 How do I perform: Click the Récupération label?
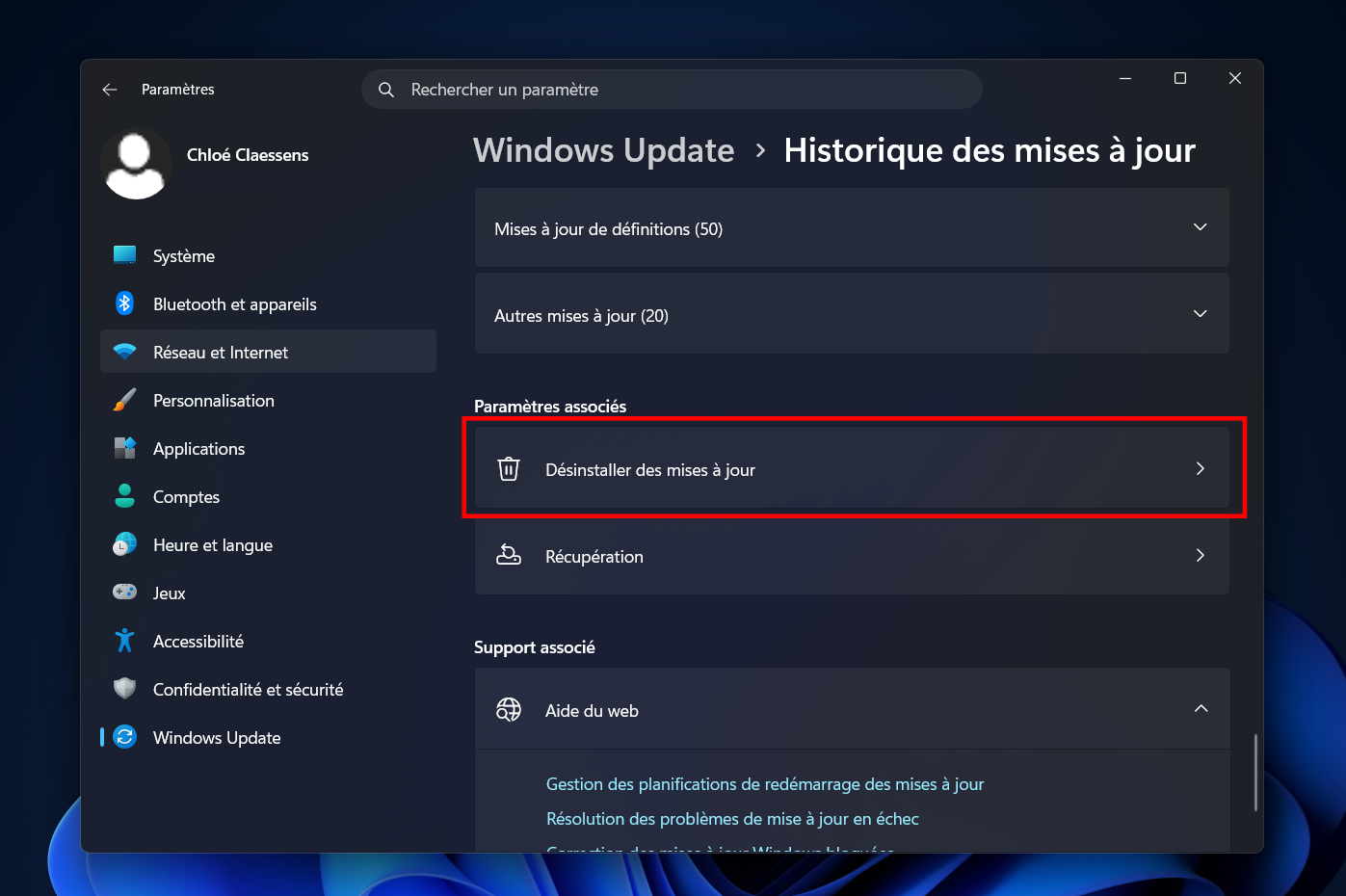[x=594, y=557]
